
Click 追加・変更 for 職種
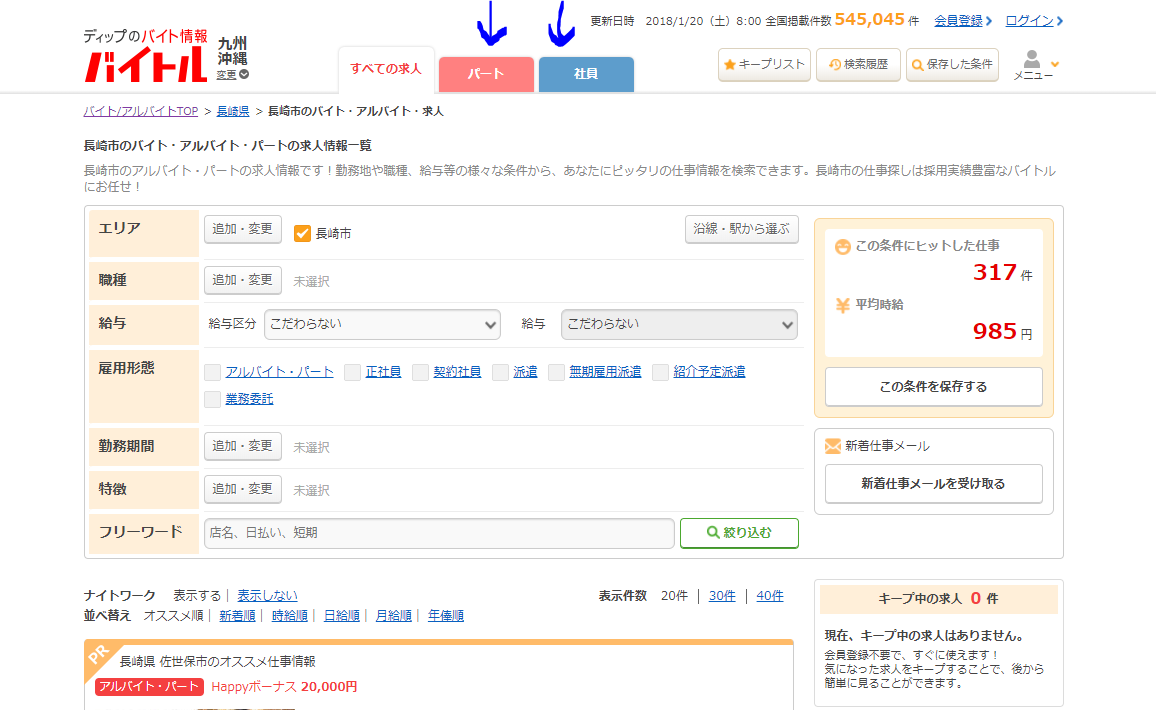(243, 280)
